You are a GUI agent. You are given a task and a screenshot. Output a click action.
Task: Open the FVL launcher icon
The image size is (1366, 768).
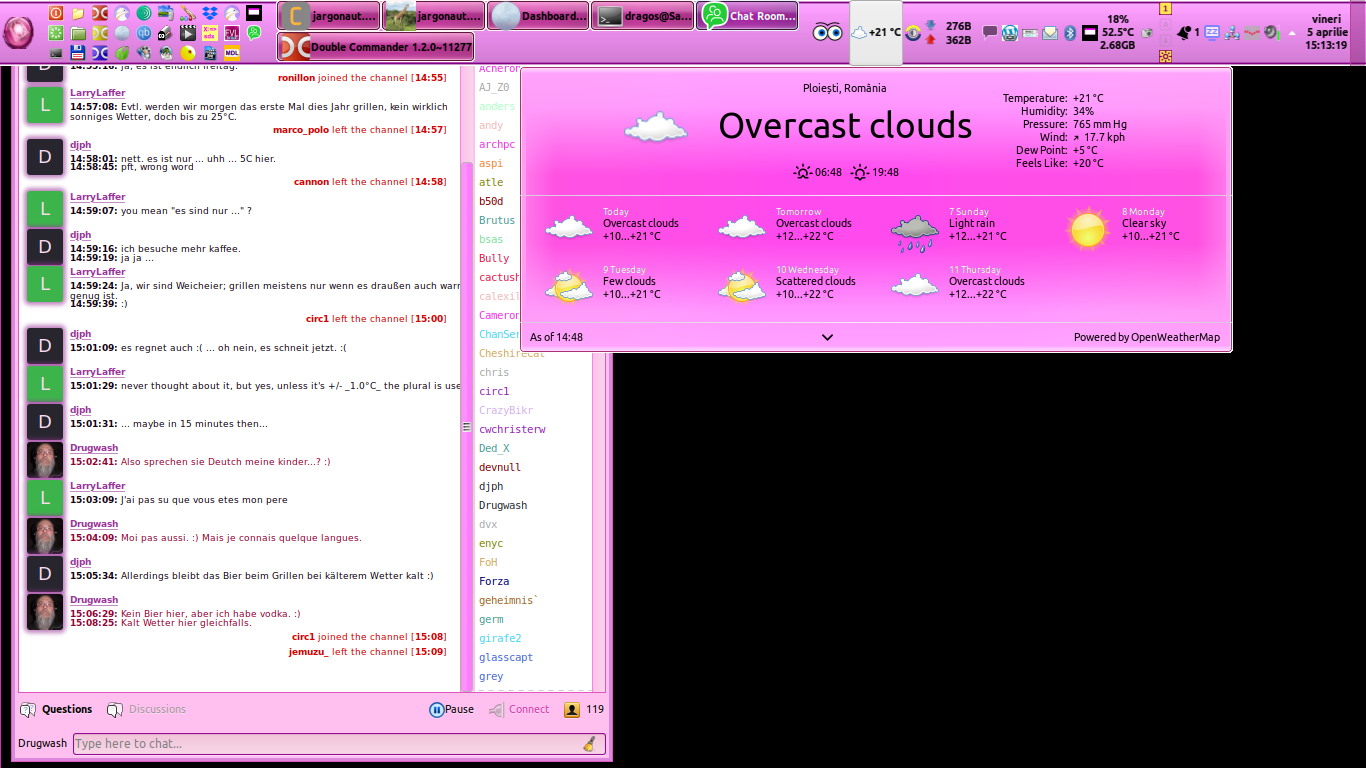[x=232, y=33]
